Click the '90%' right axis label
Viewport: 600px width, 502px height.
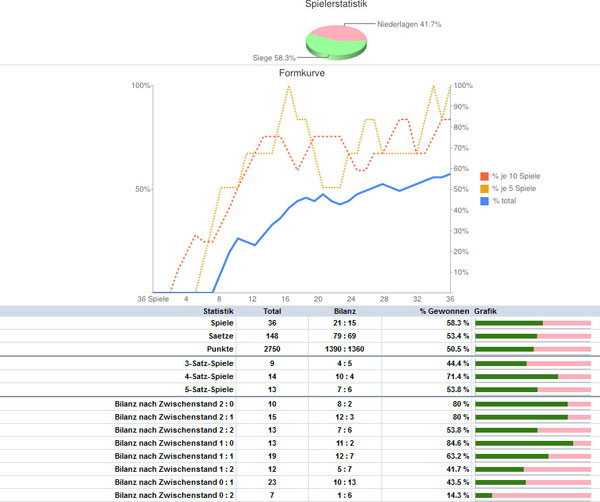(461, 106)
